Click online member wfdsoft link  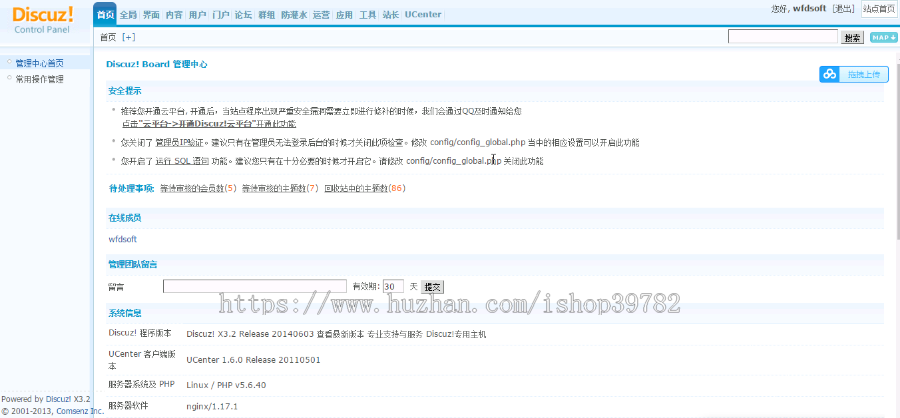point(122,239)
